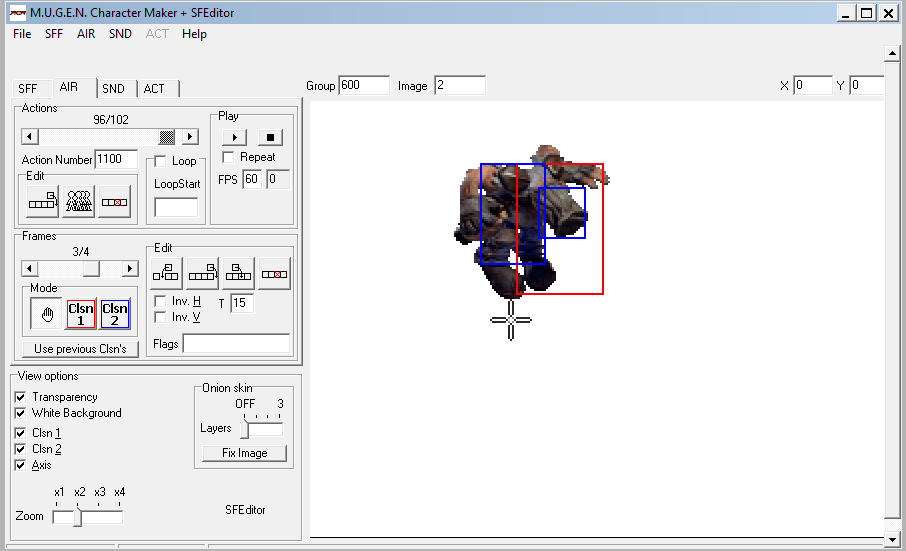
Task: Select the hand move mode tool
Action: click(x=47, y=314)
